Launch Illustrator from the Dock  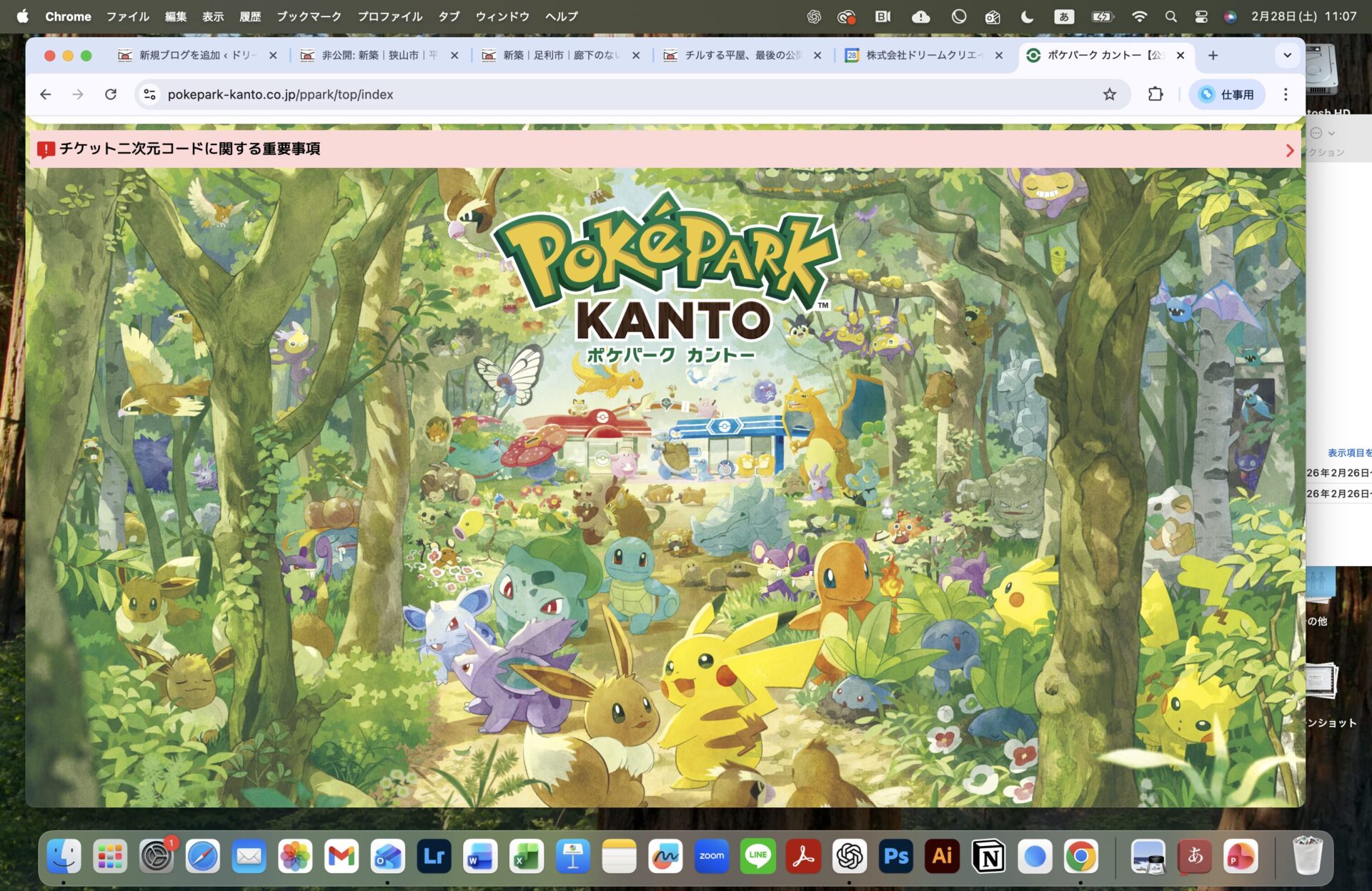[x=943, y=855]
